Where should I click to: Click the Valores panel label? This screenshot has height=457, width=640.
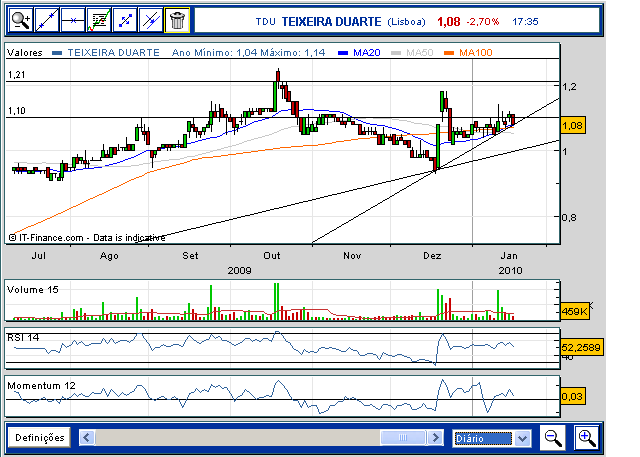(24, 53)
